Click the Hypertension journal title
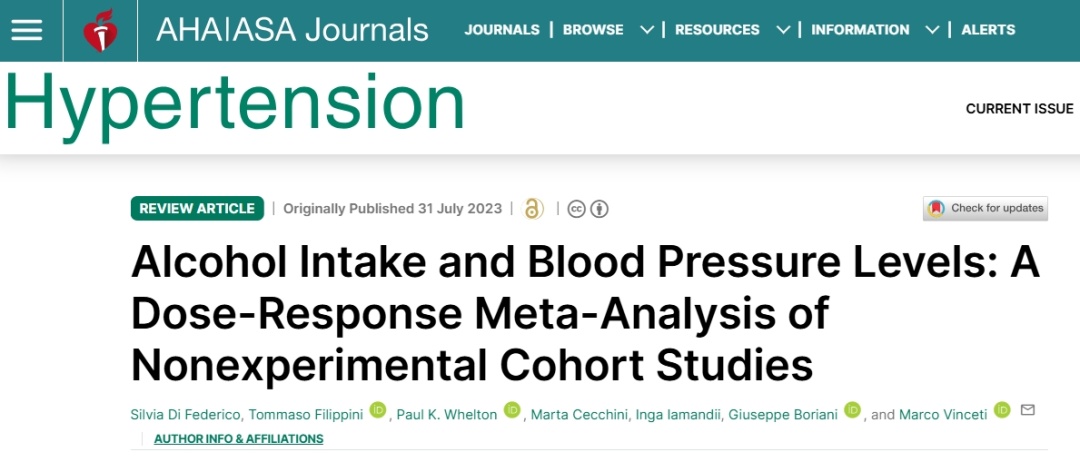The height and width of the screenshot is (462, 1080). (x=235, y=103)
